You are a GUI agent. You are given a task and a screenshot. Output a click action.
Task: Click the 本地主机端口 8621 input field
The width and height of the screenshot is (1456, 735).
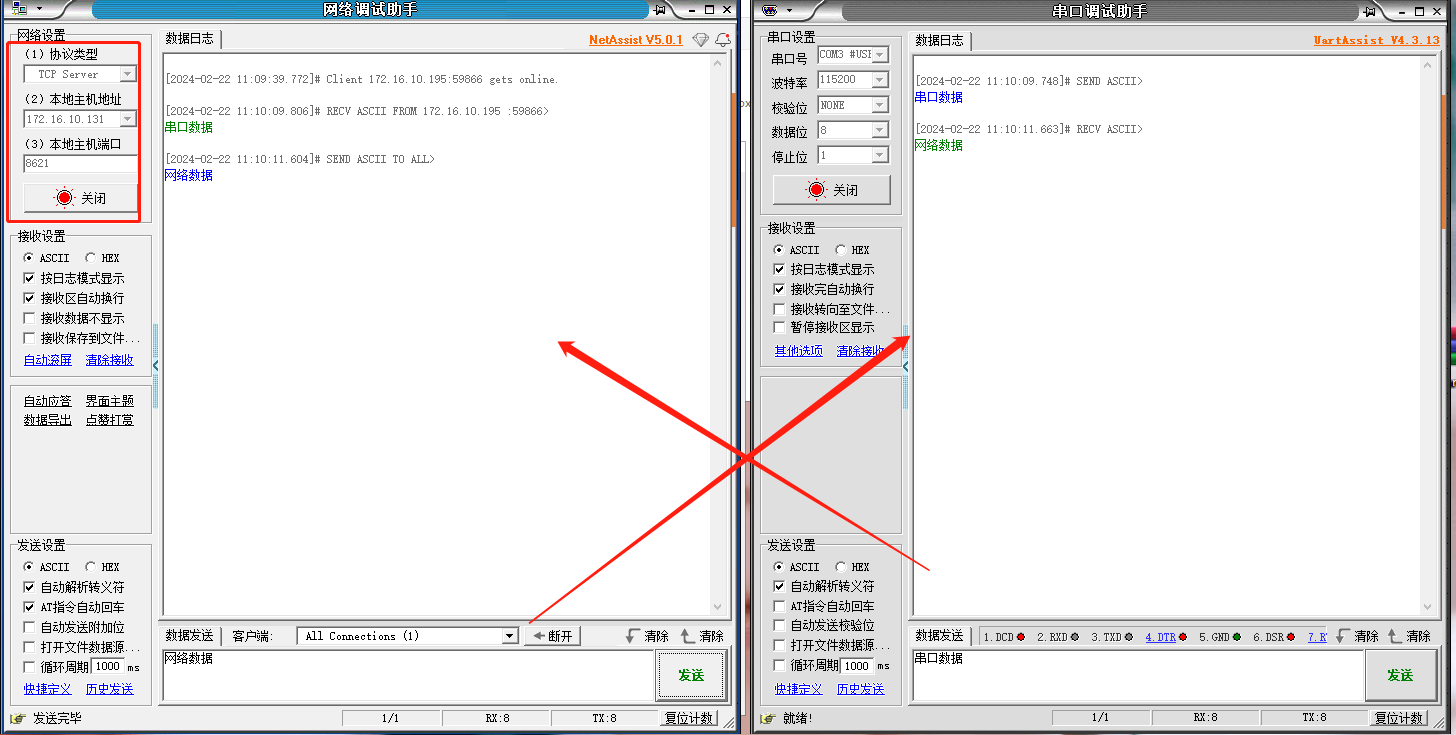tap(80, 164)
